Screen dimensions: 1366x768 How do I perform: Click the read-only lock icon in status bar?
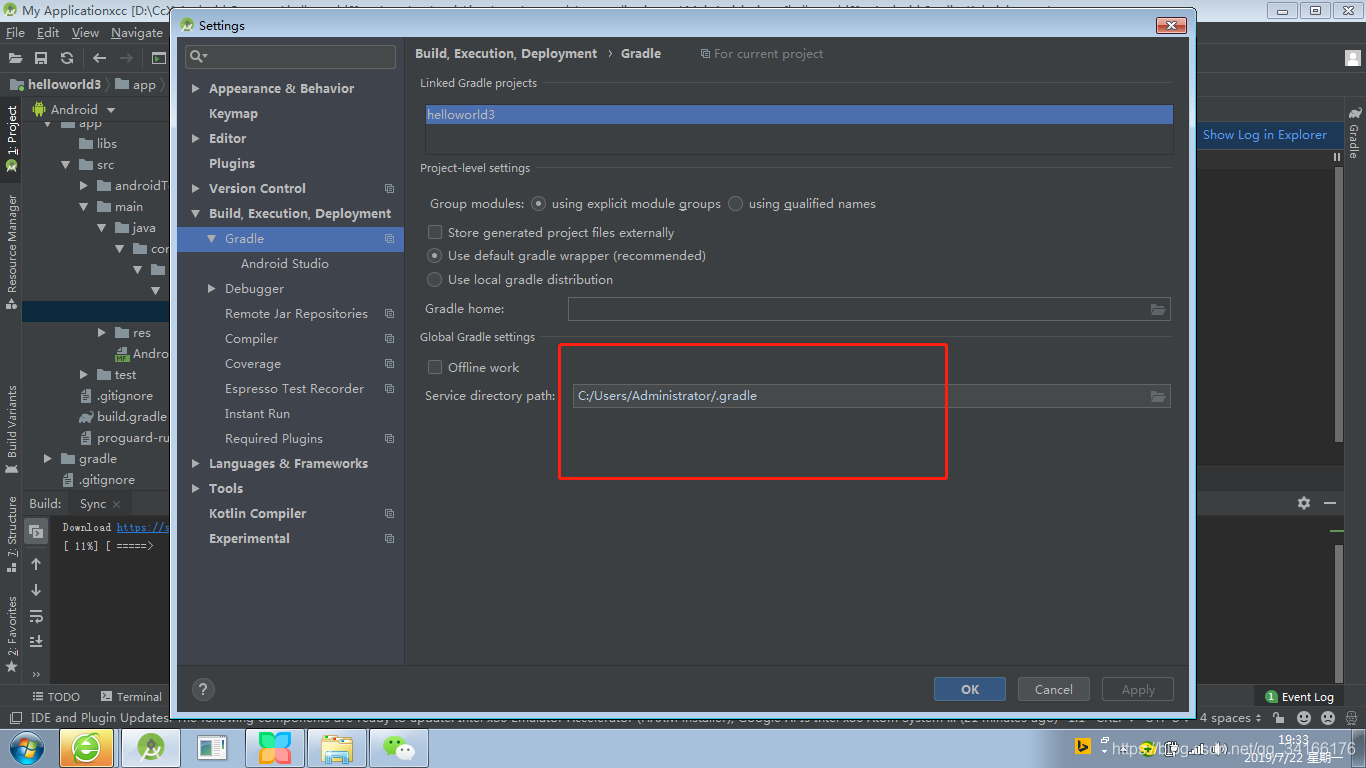click(x=1280, y=718)
